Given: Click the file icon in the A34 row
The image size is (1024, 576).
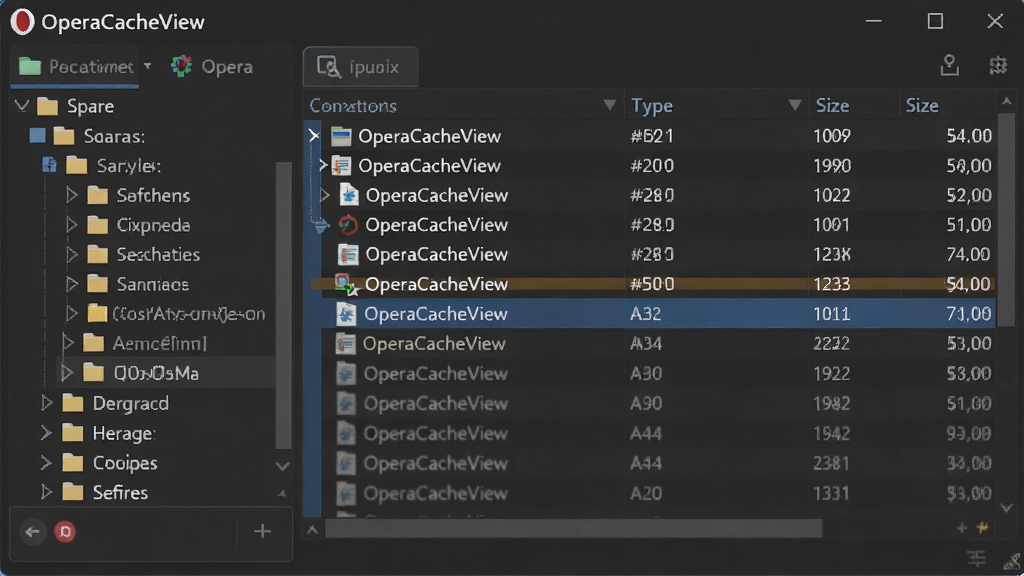Looking at the screenshot, I should [x=345, y=344].
